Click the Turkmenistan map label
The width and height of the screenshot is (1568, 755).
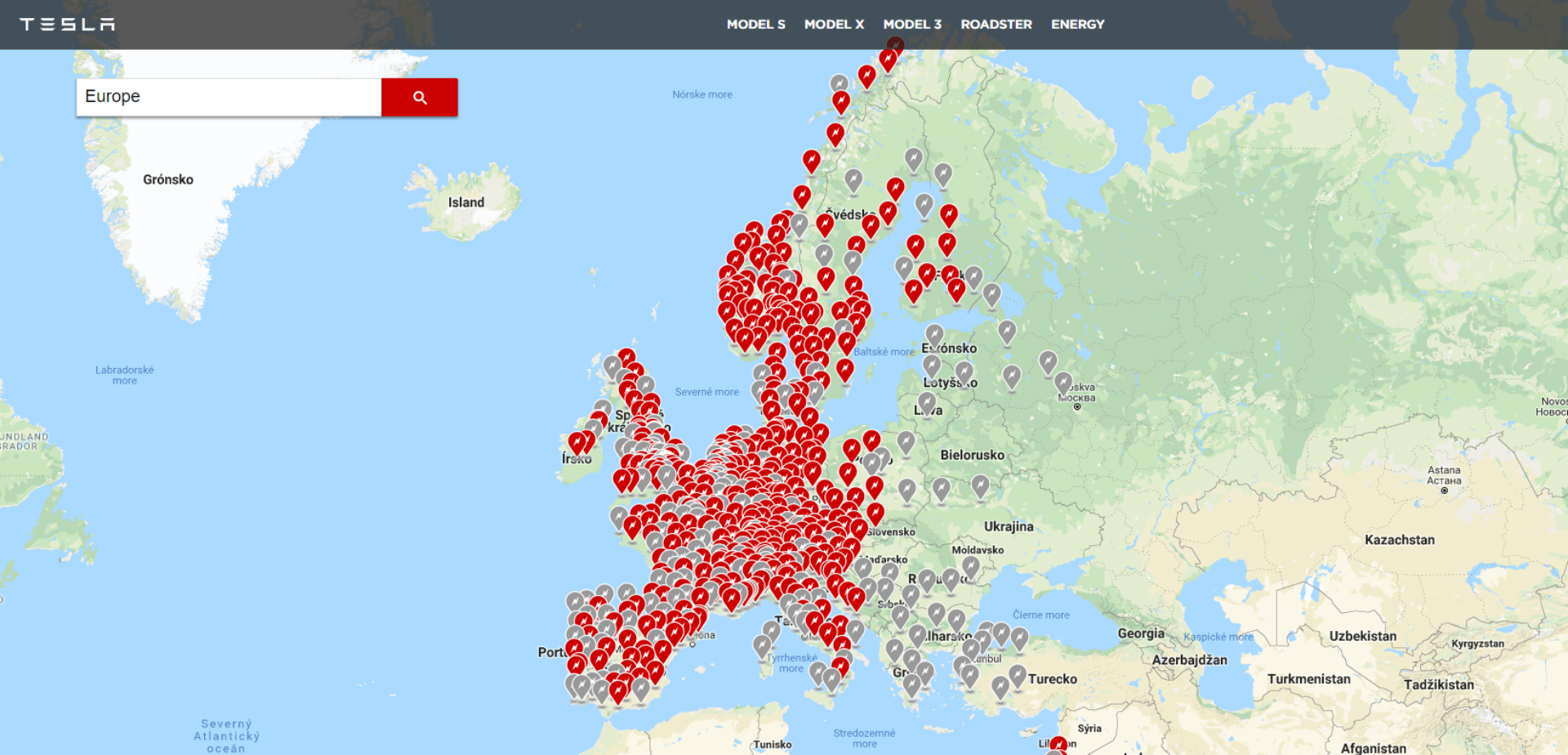[1309, 679]
